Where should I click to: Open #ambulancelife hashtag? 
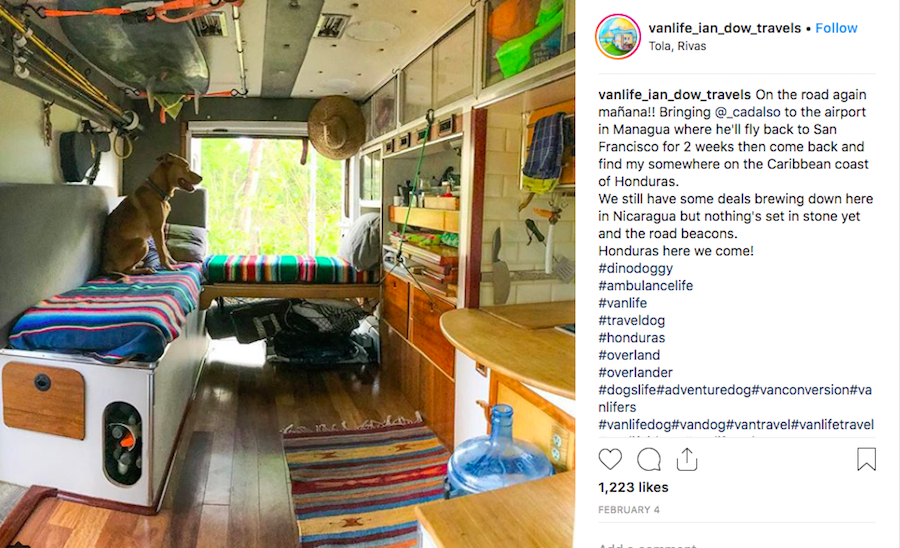click(645, 285)
